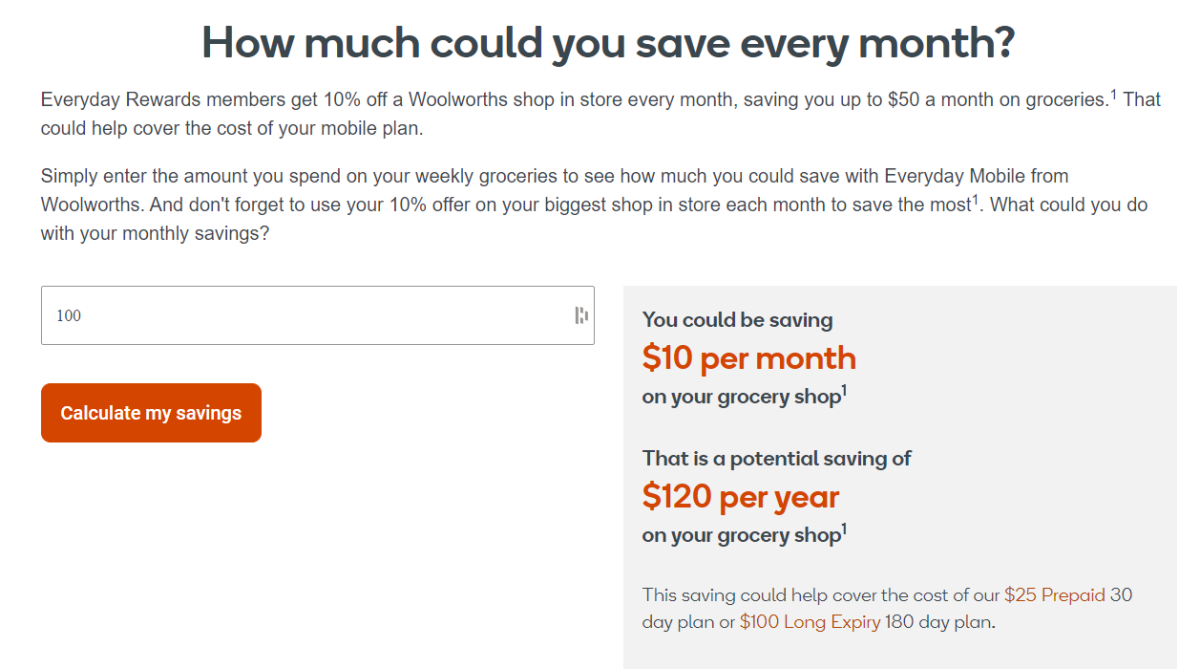Click the "You could be saving" label

pyautogui.click(x=737, y=320)
